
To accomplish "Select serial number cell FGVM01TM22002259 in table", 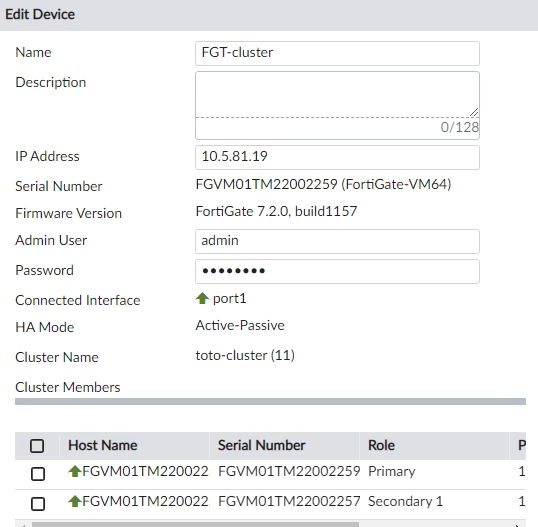I will (289, 471).
